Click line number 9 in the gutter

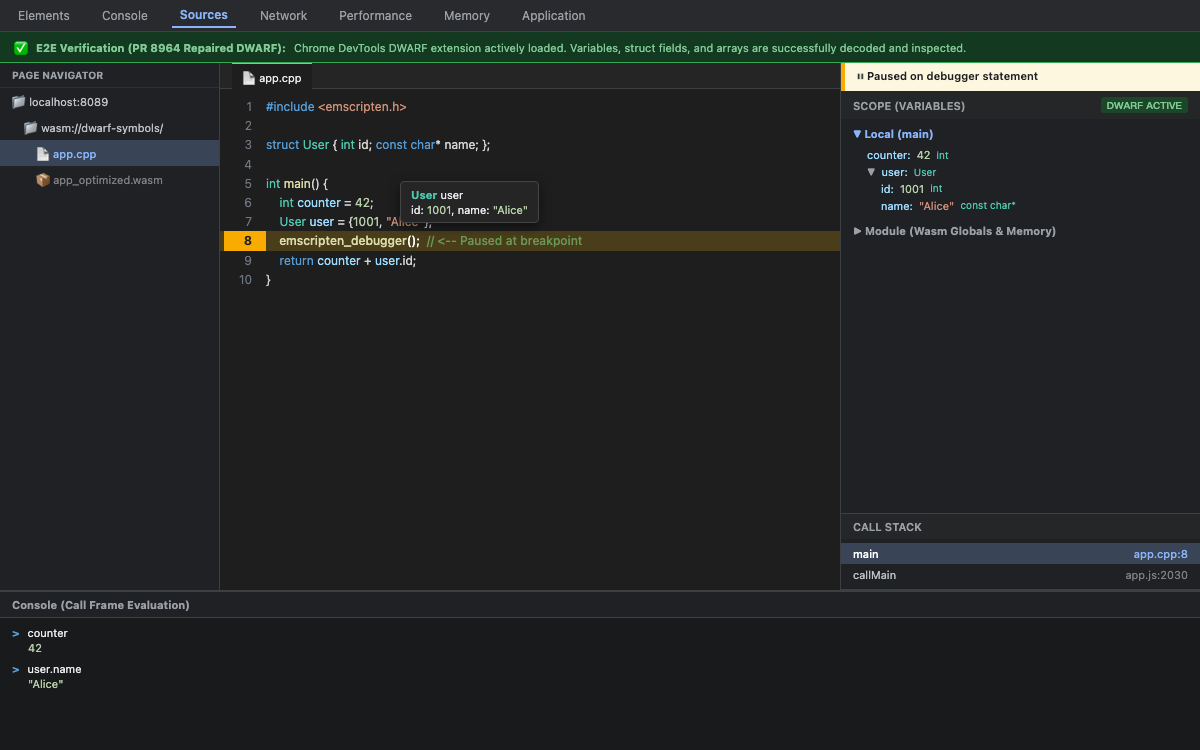(x=248, y=261)
